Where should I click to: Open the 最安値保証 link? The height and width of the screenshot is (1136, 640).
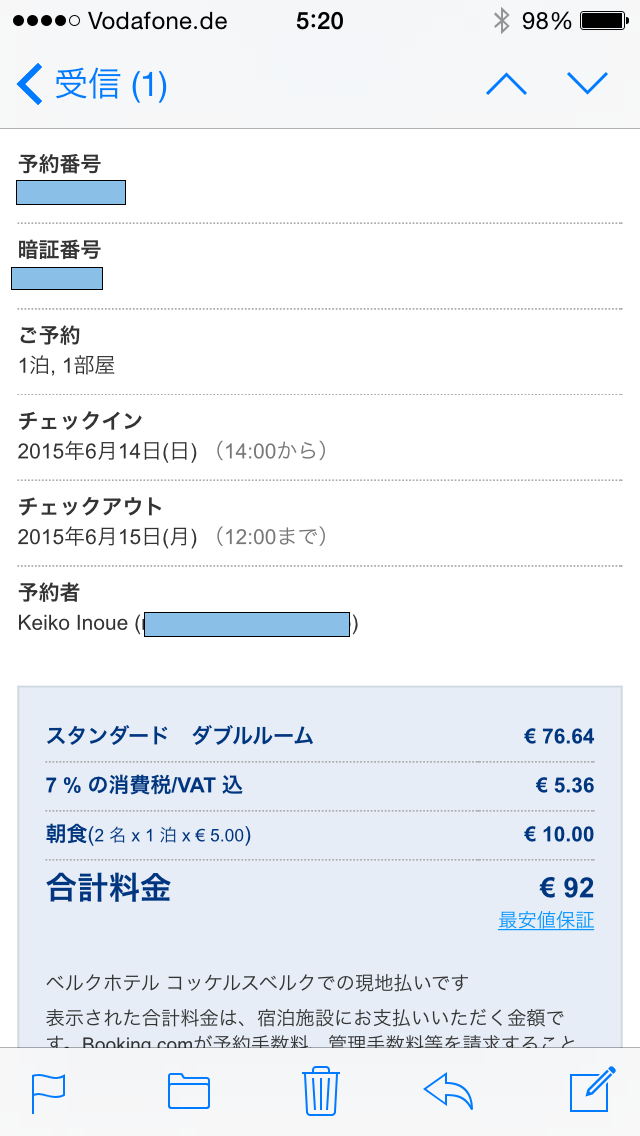click(x=546, y=921)
